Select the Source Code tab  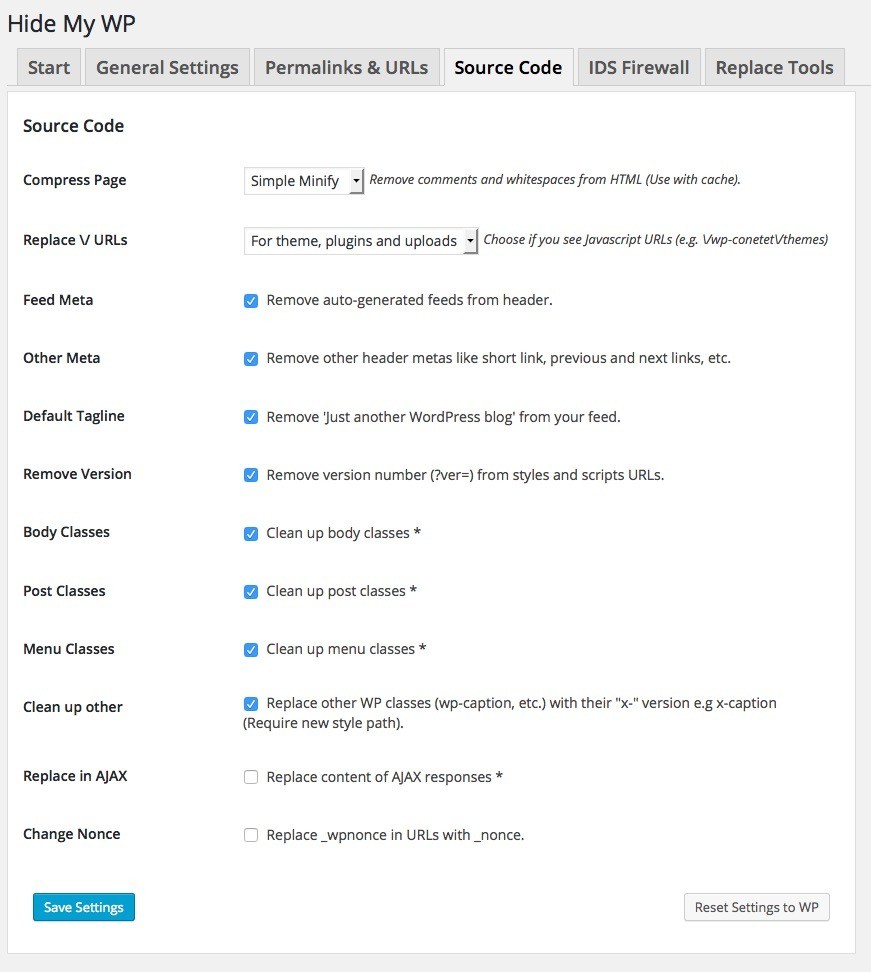508,68
